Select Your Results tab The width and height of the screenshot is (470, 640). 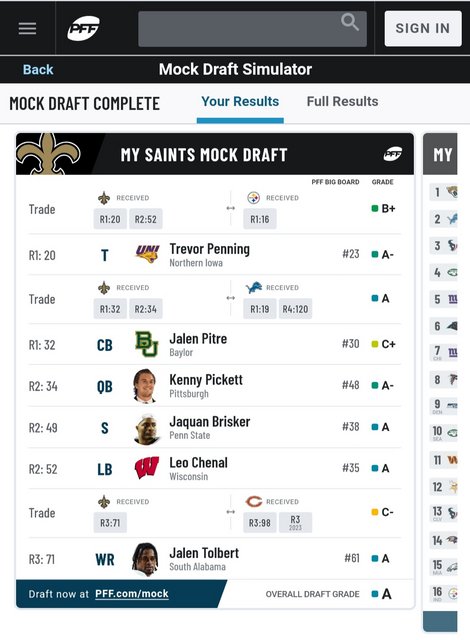[x=240, y=101]
